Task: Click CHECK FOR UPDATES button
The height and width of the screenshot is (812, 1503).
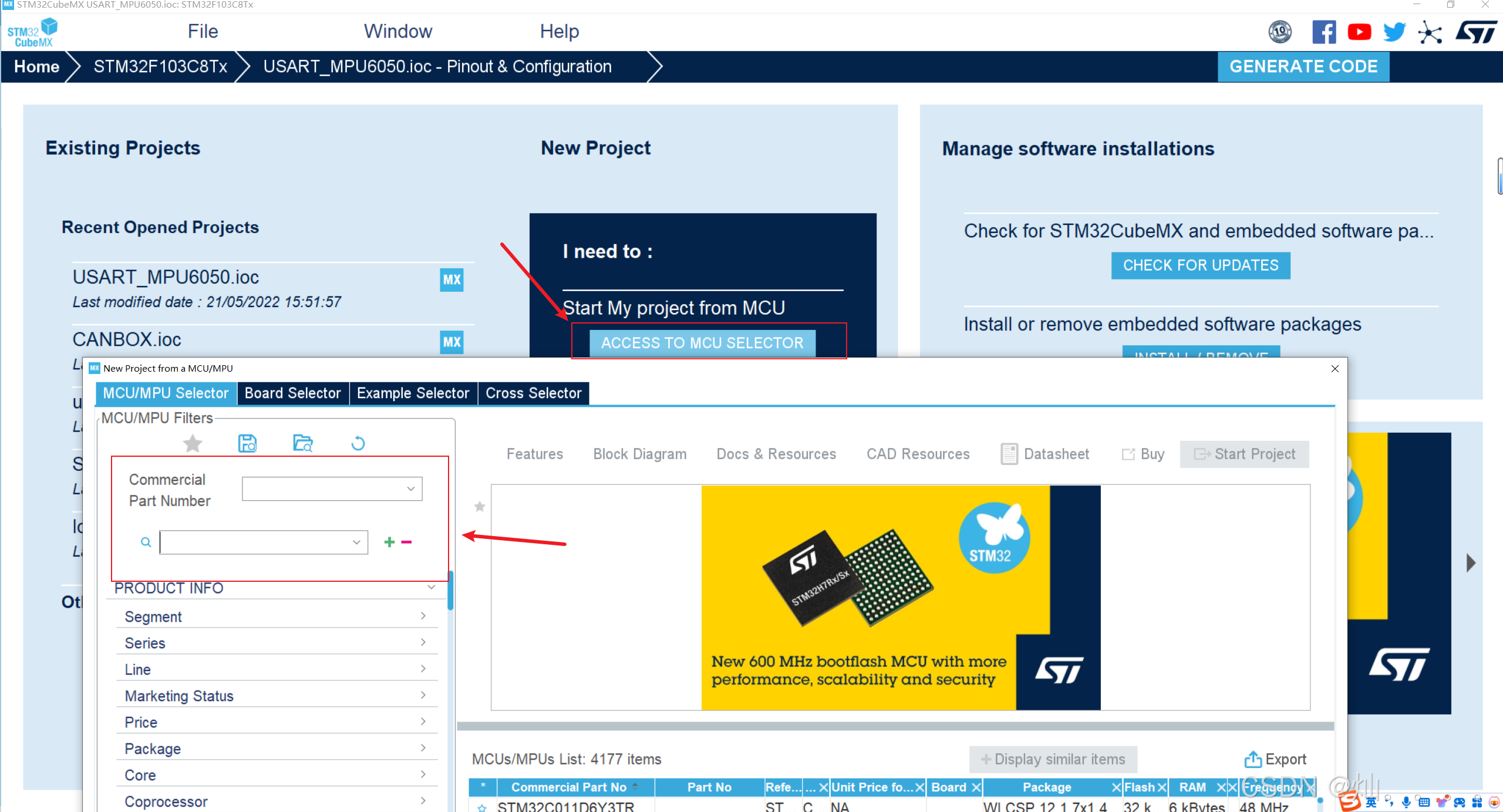Action: [x=1200, y=265]
